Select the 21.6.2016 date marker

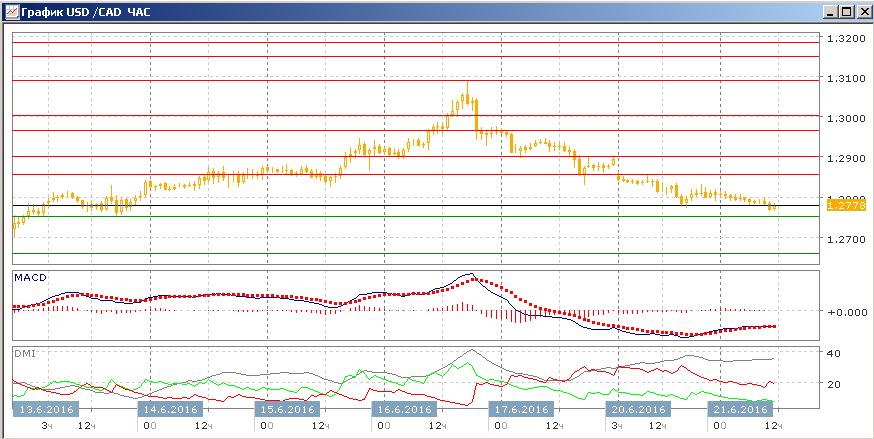(x=741, y=409)
